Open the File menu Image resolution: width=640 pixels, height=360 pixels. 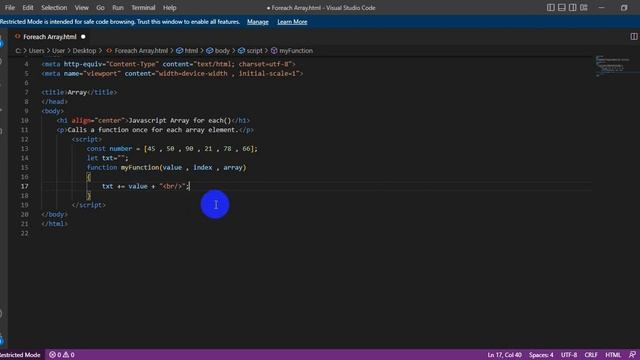click(x=9, y=8)
